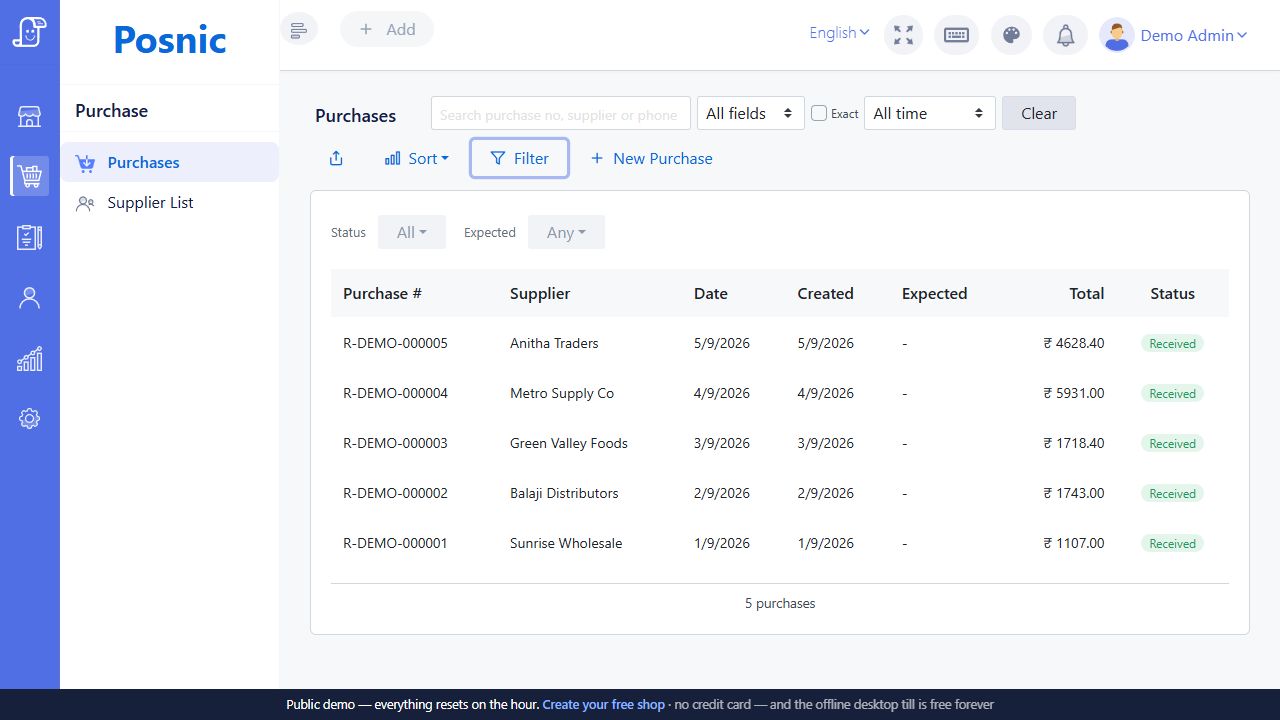The height and width of the screenshot is (720, 1280).
Task: Open the Status All filter dropdown
Action: [x=412, y=232]
